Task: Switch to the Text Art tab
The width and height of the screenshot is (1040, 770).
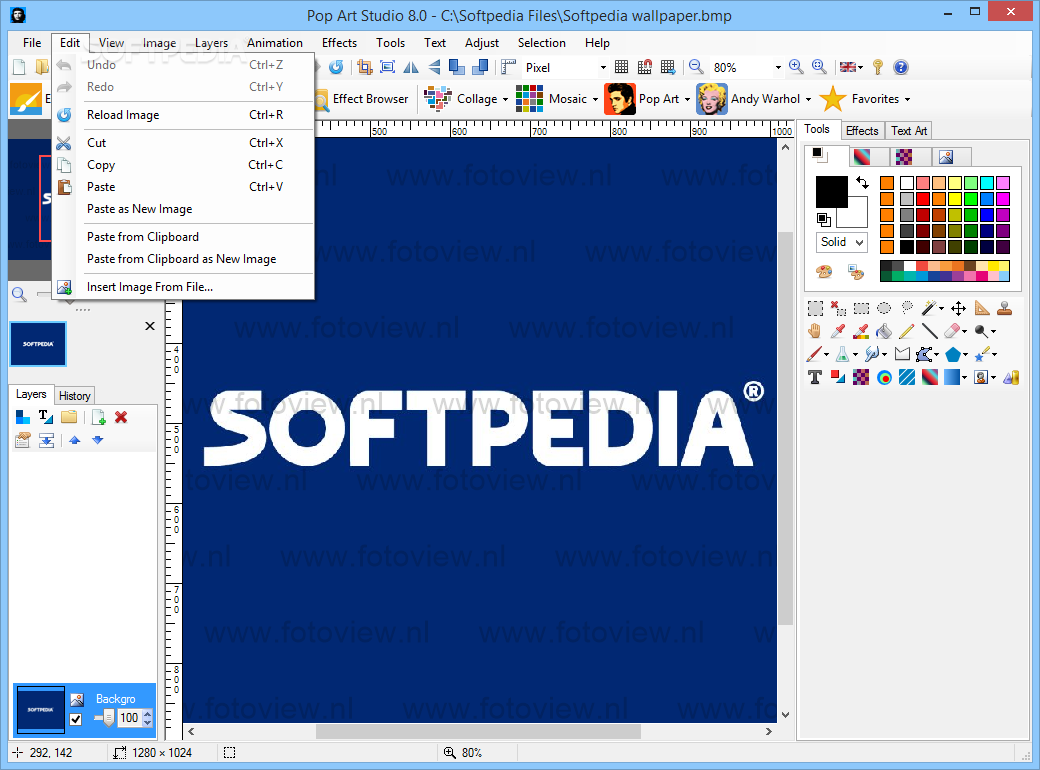Action: (x=909, y=131)
